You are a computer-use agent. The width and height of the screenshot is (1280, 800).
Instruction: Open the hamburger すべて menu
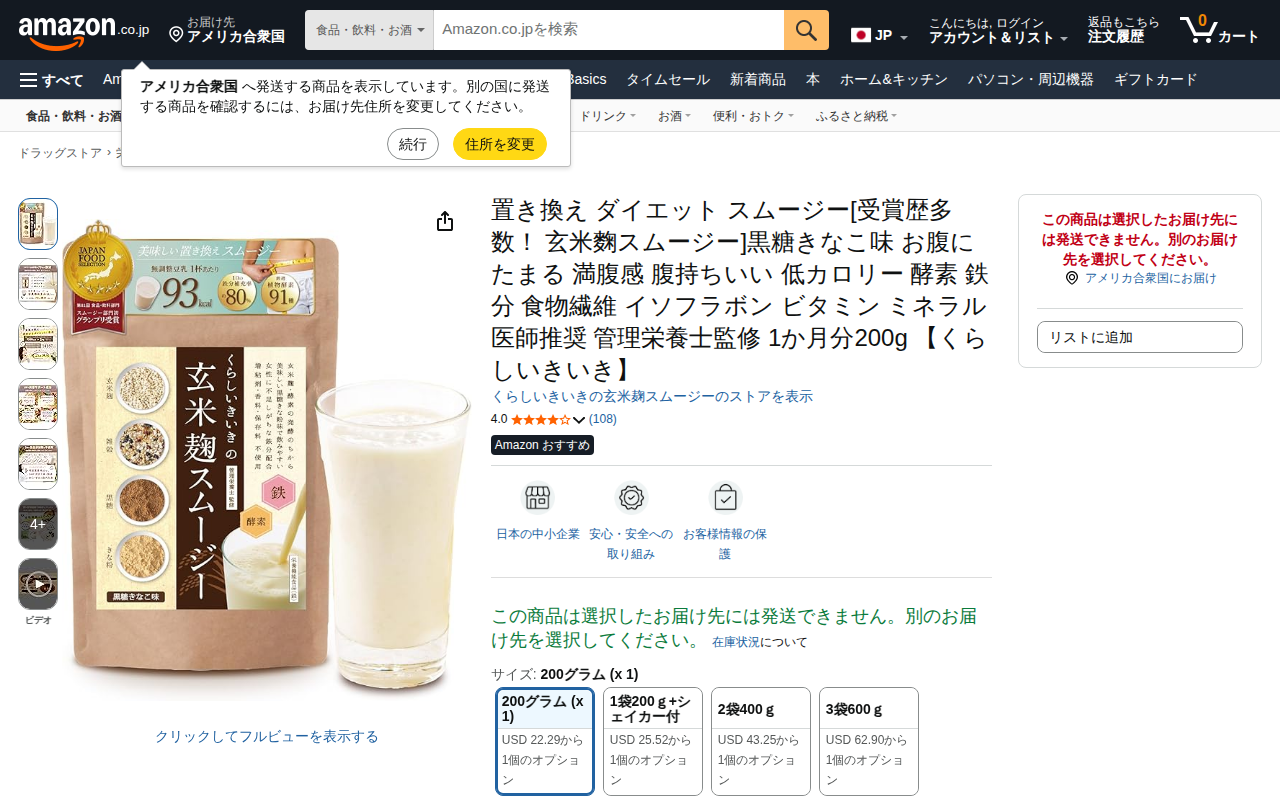(52, 80)
